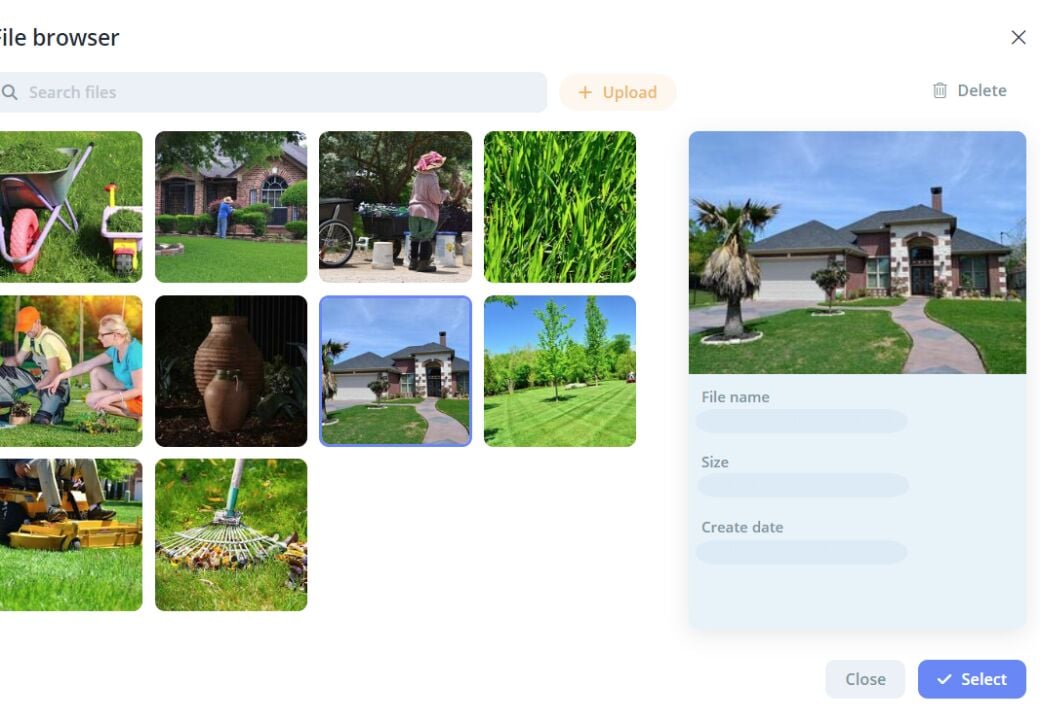
Task: Click the plus icon on Upload
Action: tap(586, 92)
